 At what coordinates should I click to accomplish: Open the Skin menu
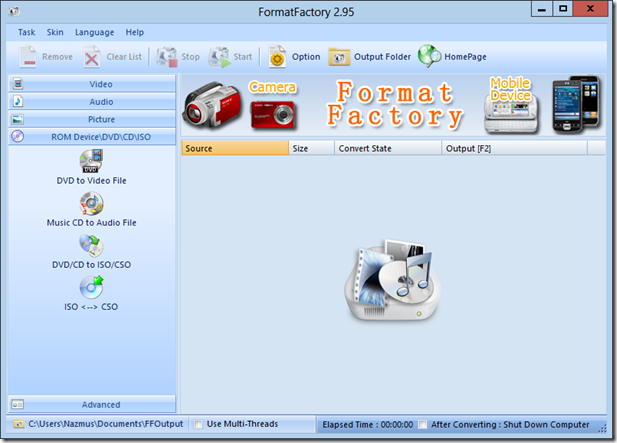pyautogui.click(x=55, y=33)
